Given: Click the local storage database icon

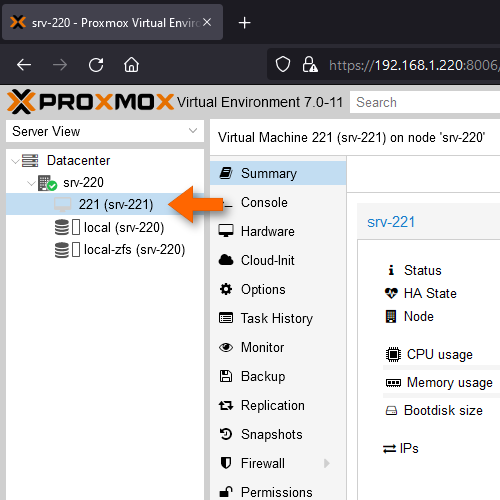Looking at the screenshot, I should point(62,227).
